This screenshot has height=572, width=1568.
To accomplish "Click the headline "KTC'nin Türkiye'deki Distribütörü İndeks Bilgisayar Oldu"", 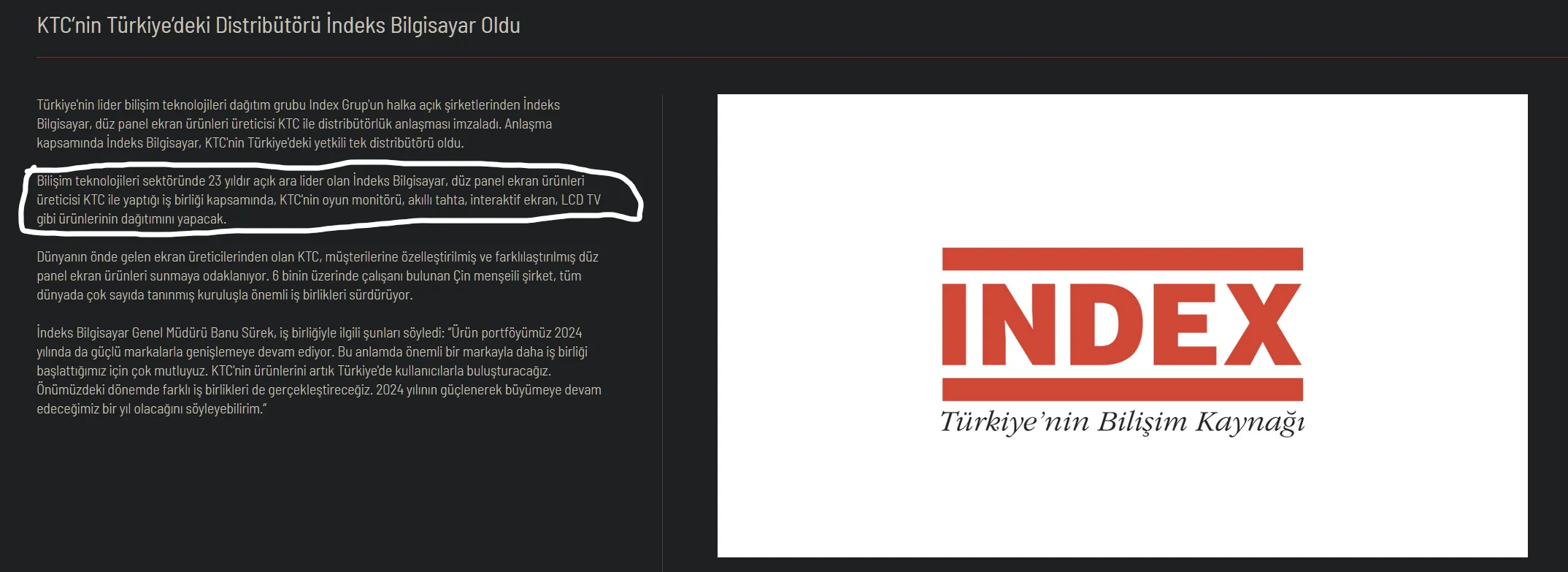I will point(278,26).
